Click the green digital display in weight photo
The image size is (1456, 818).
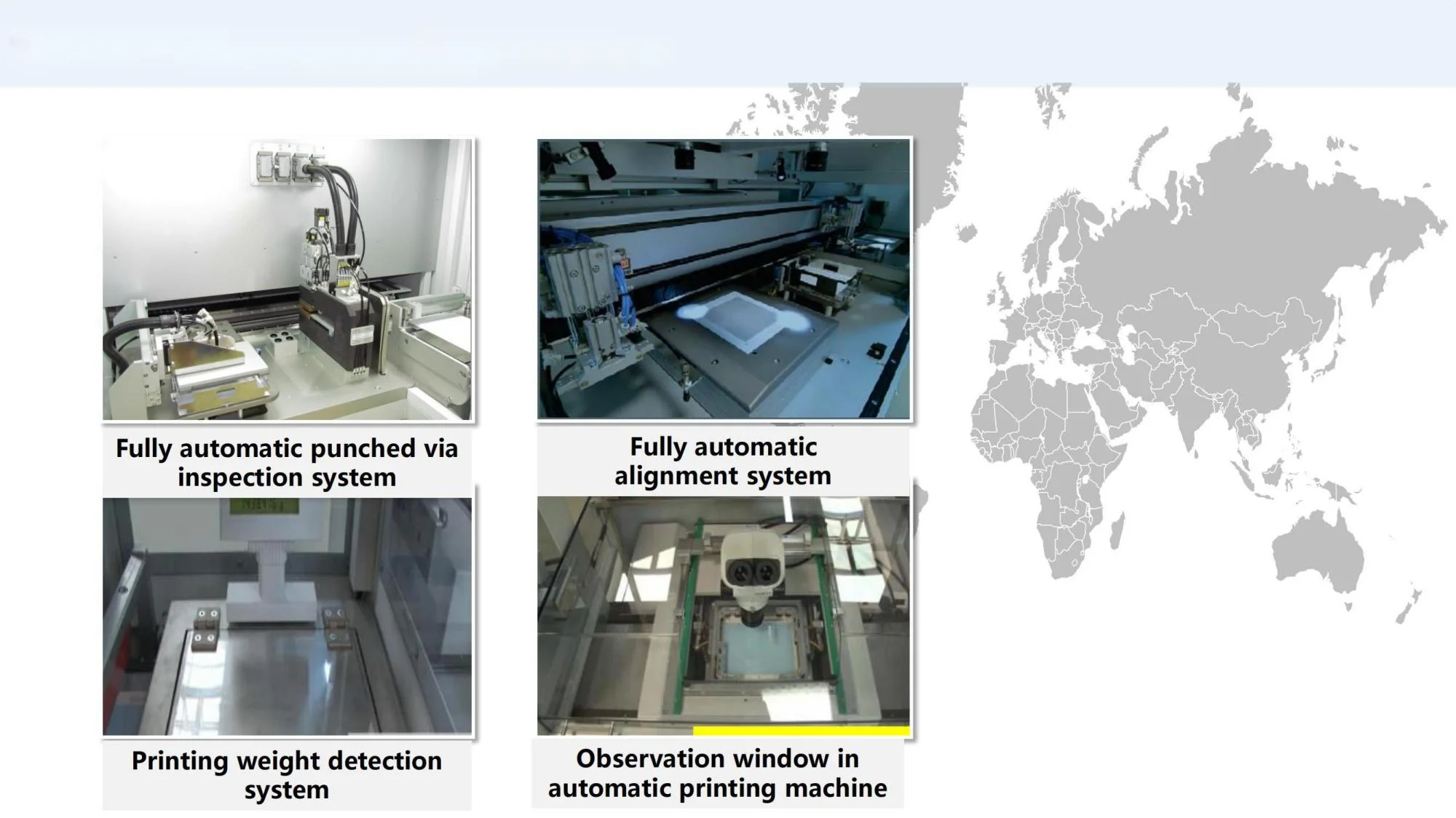pos(264,506)
